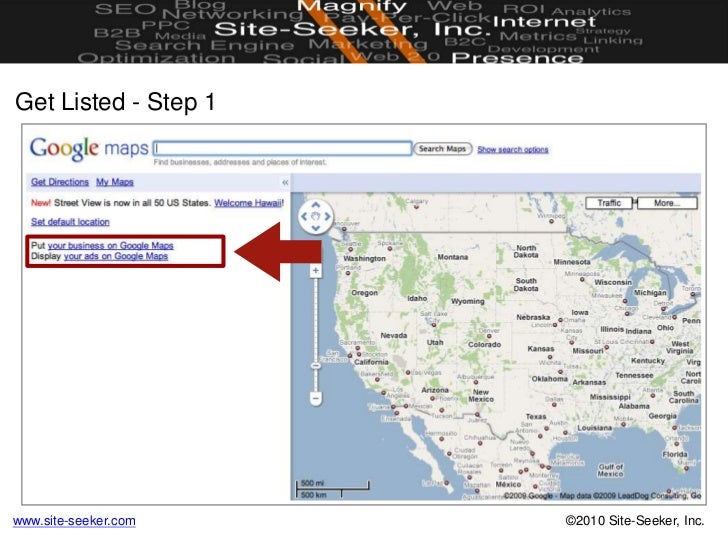Click the pan up arrow on map

(x=316, y=205)
